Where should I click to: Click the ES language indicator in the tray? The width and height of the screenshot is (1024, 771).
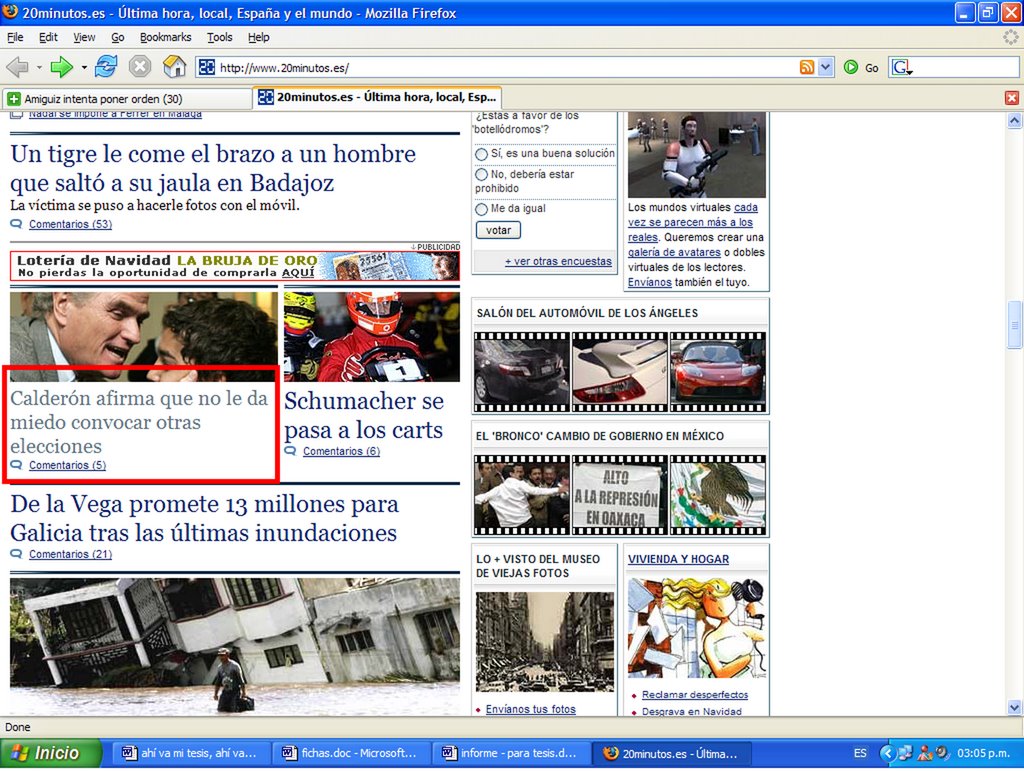[x=860, y=753]
